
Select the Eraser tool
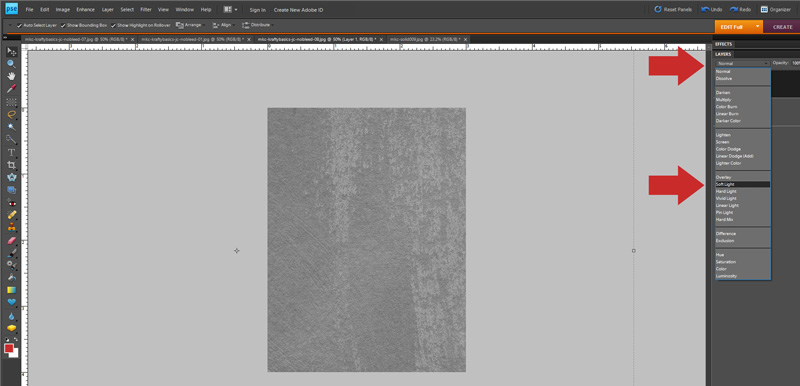tap(11, 240)
